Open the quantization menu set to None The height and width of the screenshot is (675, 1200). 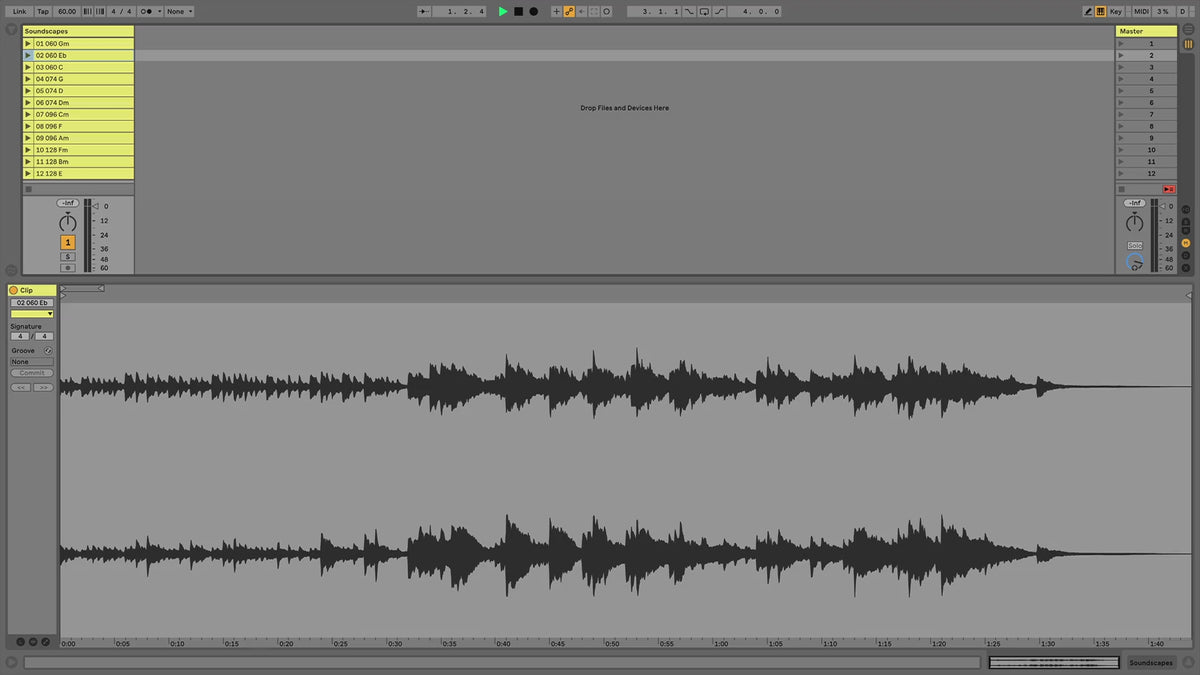179,11
